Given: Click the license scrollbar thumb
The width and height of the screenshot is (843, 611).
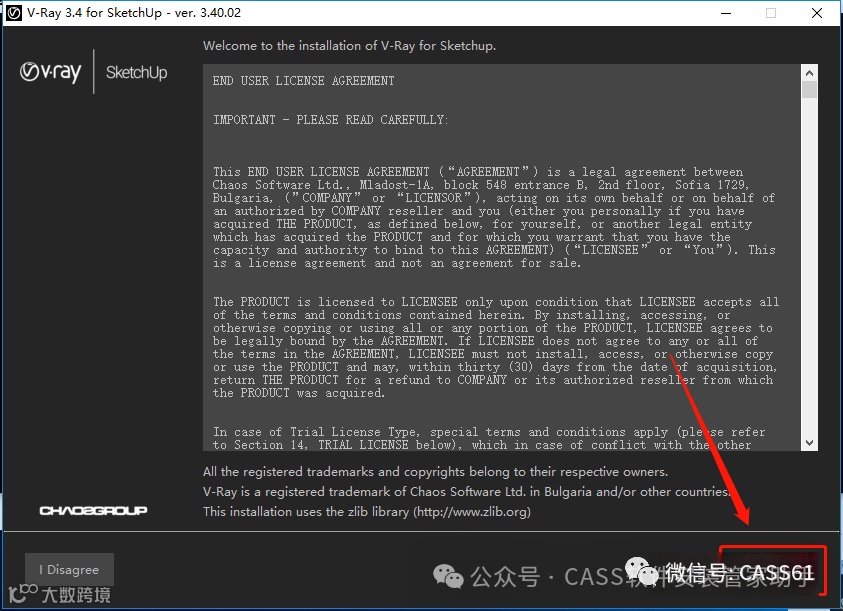Looking at the screenshot, I should point(809,89).
